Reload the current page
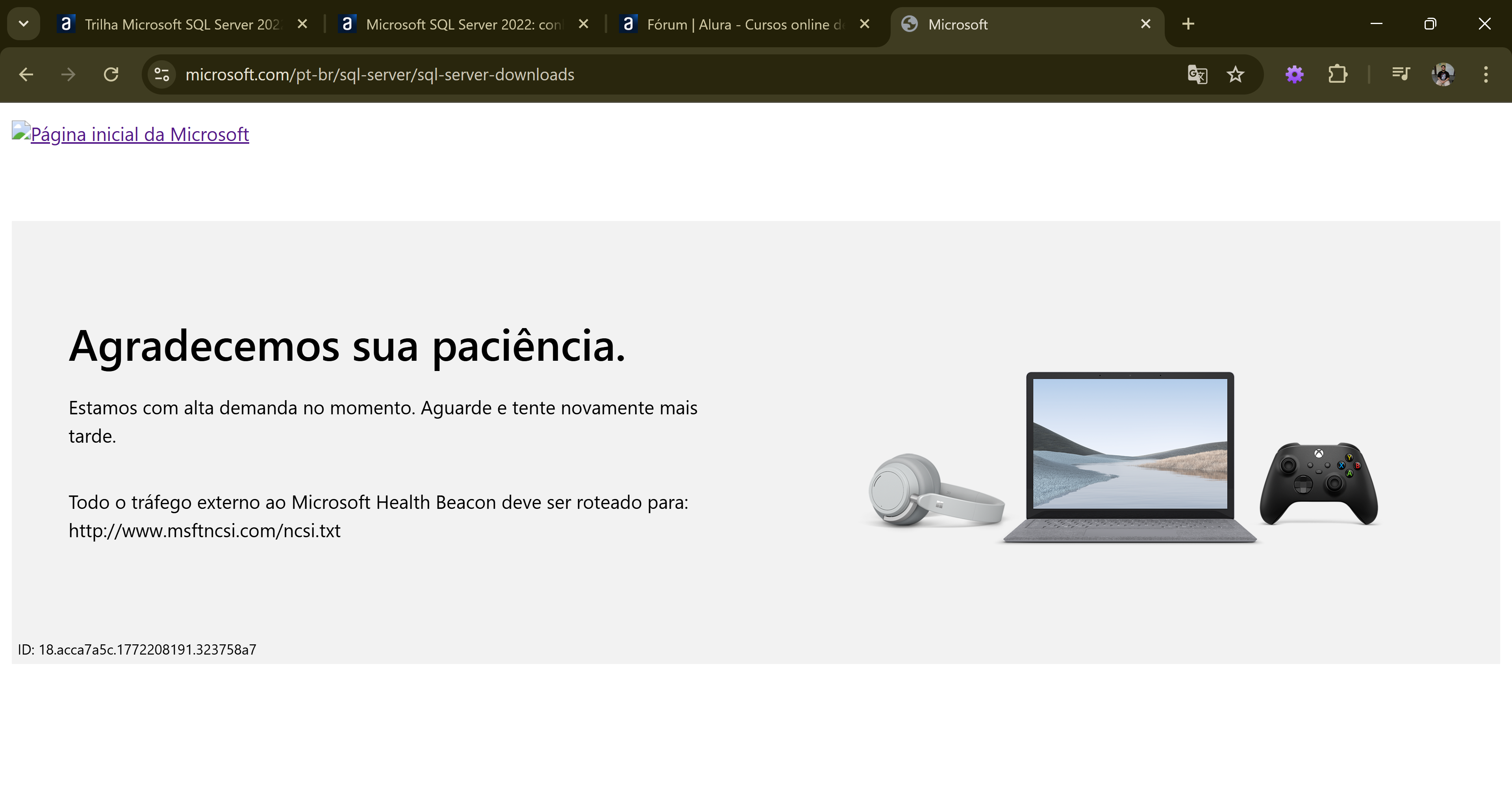This screenshot has height=794, width=1512. pos(111,74)
